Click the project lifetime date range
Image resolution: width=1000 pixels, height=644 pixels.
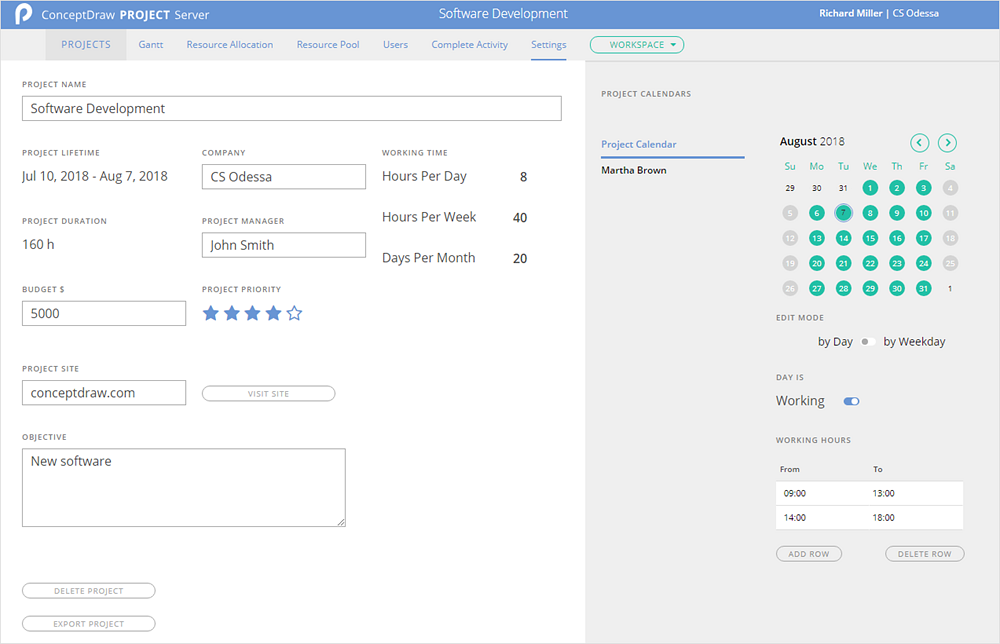coord(94,176)
